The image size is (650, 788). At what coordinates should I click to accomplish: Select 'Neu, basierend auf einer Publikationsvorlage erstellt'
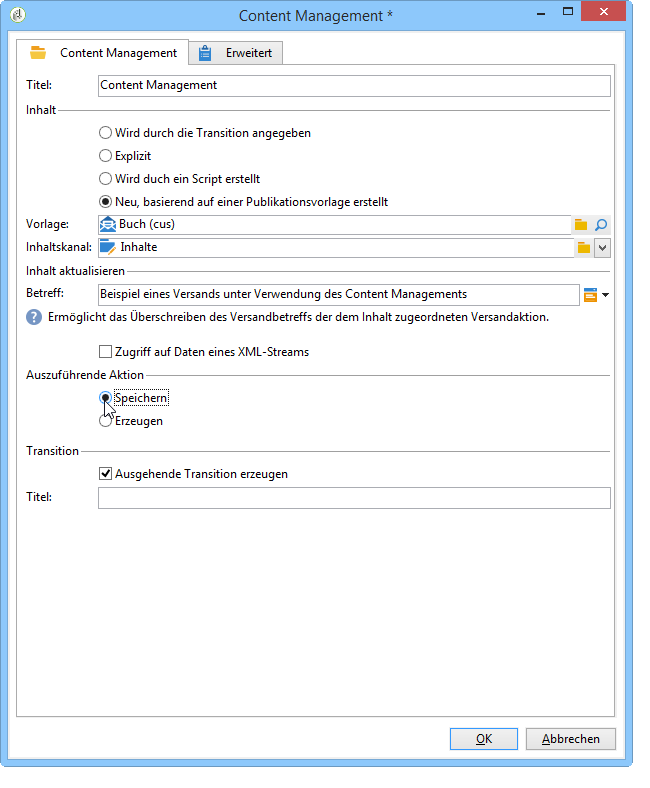(x=243, y=202)
